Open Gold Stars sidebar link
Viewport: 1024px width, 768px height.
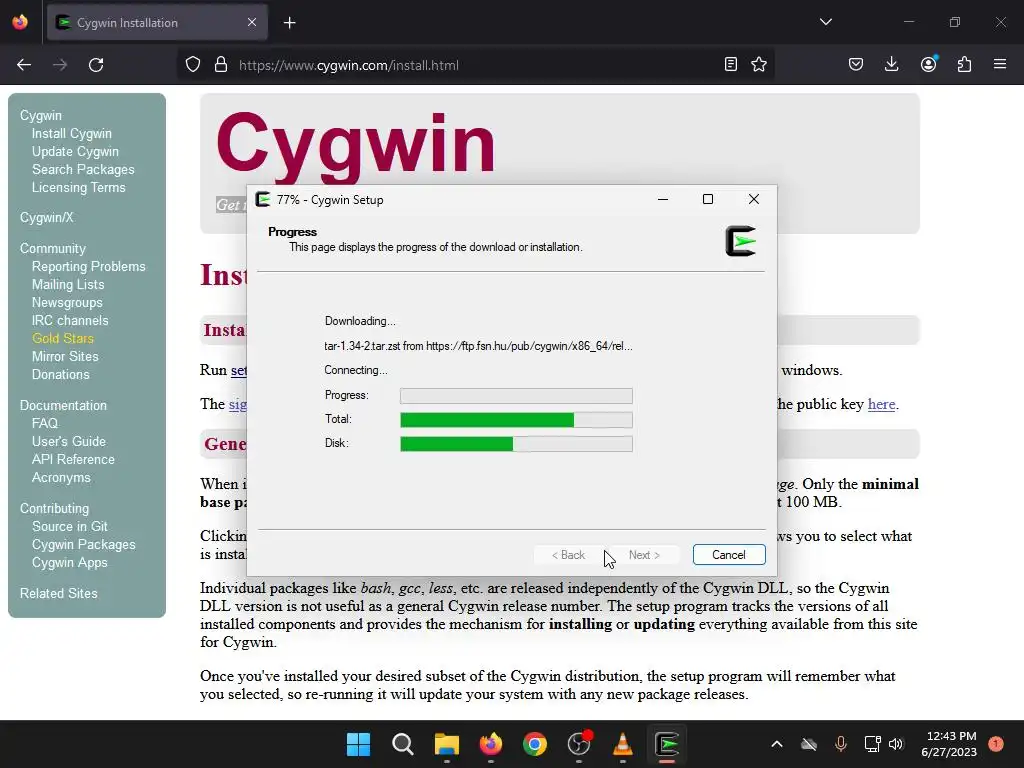pos(63,338)
